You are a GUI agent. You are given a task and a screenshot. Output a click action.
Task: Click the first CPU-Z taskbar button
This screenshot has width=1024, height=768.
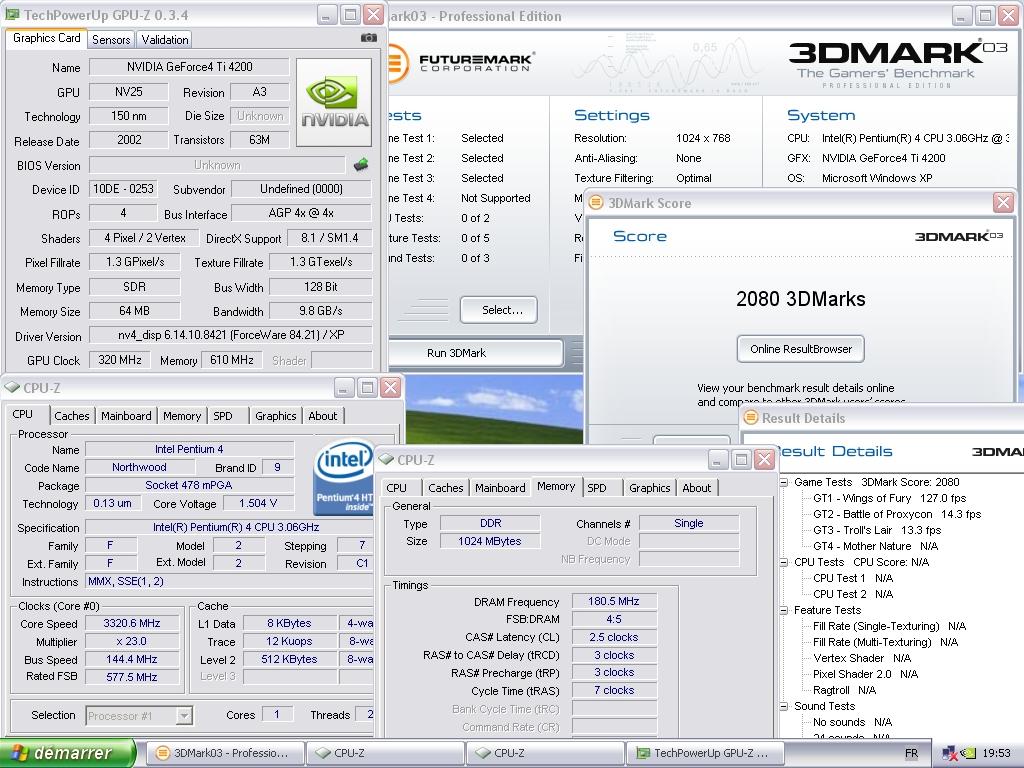(385, 753)
